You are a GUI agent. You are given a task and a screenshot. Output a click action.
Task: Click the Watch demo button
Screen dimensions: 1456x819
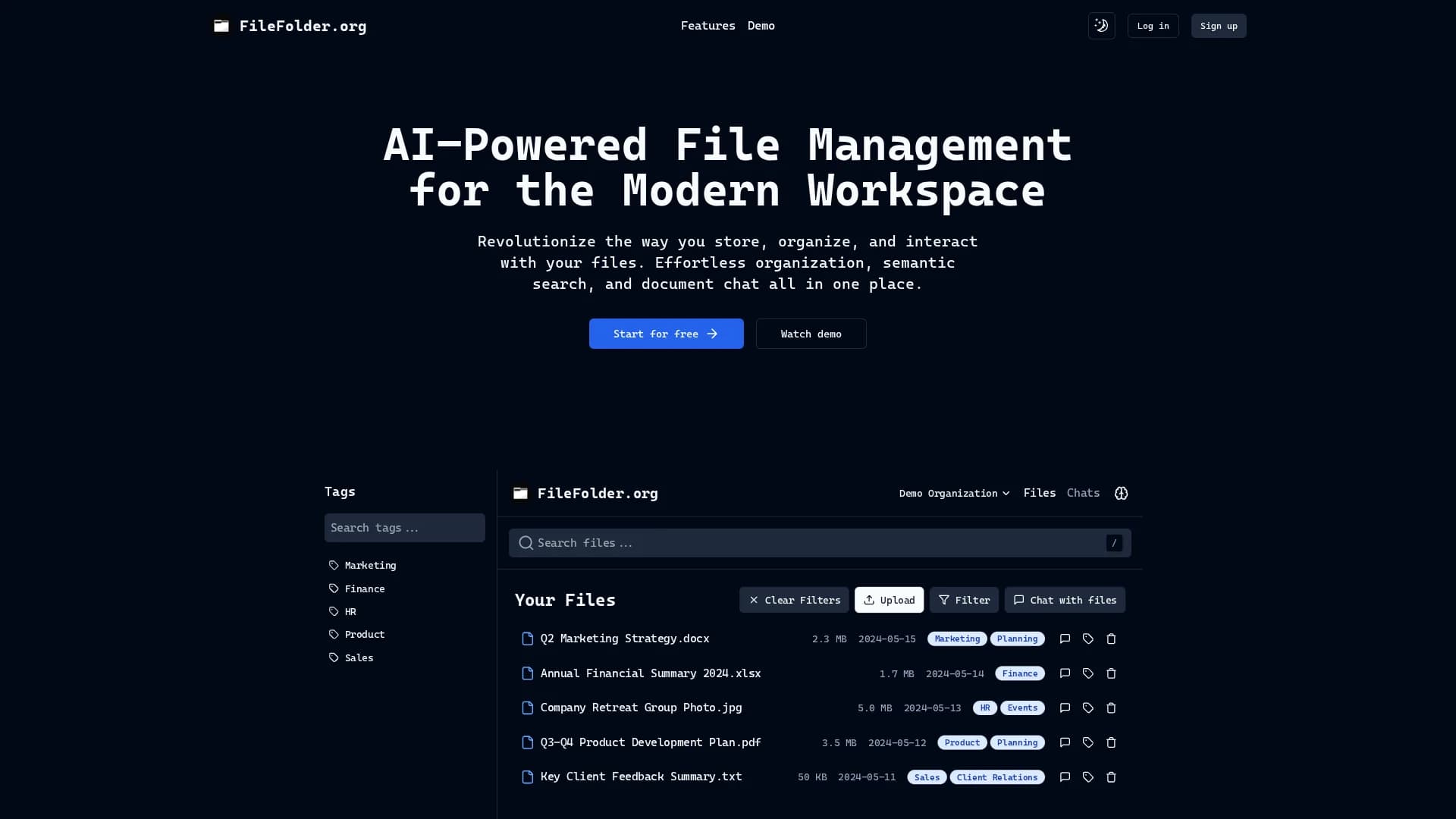pos(811,334)
